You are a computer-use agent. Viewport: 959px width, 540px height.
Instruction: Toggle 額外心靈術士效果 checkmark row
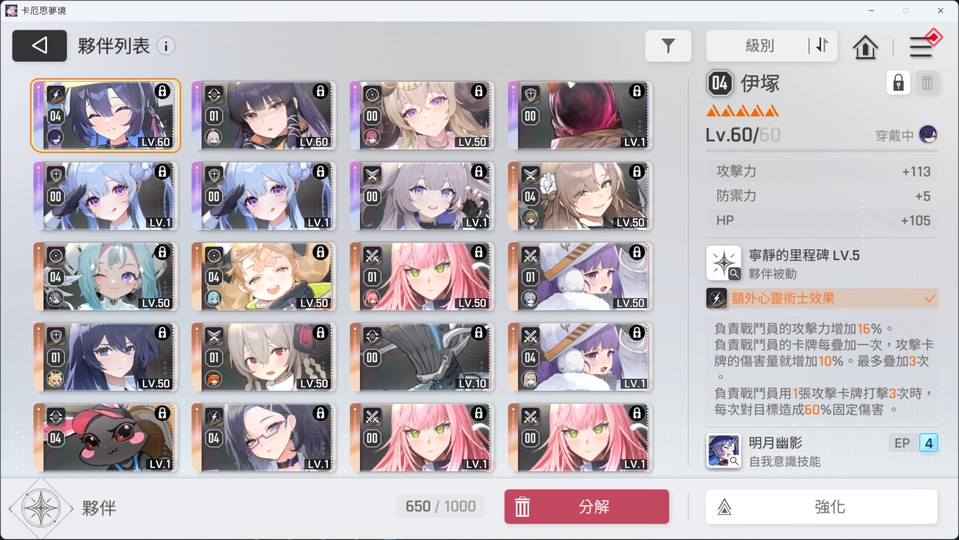[x=821, y=298]
